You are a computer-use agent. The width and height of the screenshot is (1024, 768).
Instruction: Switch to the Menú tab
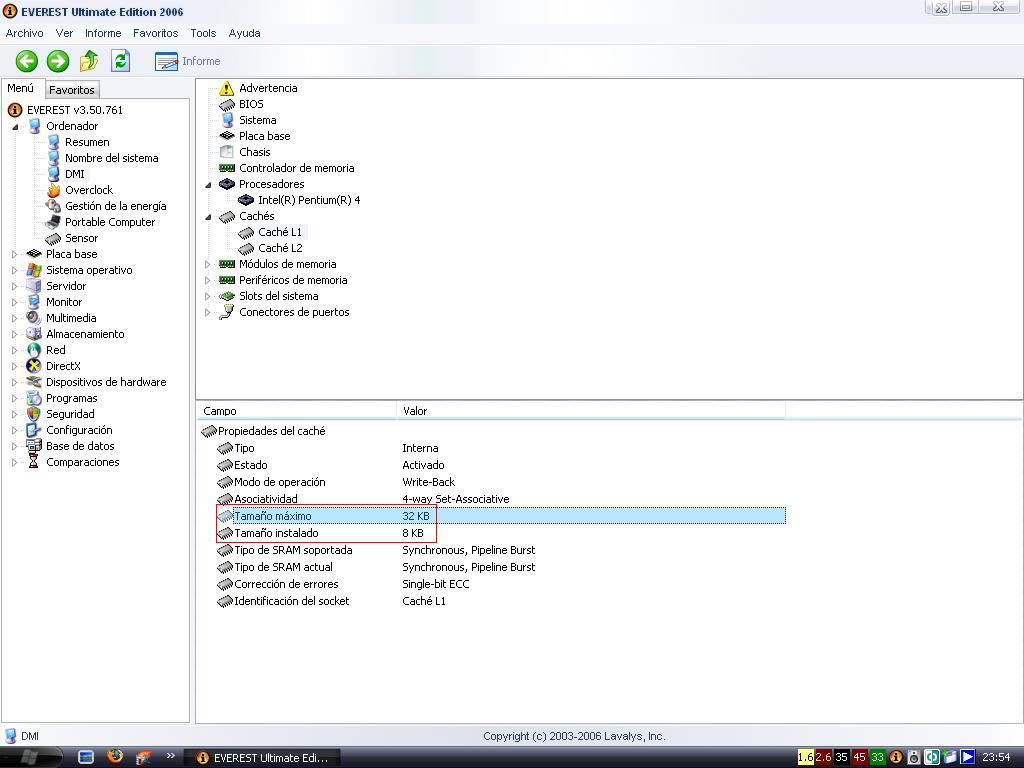pyautogui.click(x=21, y=88)
